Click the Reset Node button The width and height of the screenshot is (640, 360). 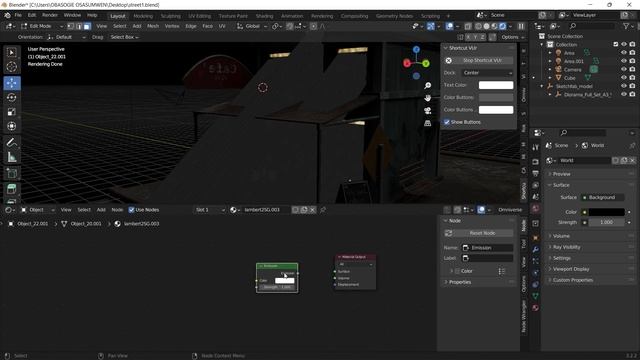click(478, 233)
